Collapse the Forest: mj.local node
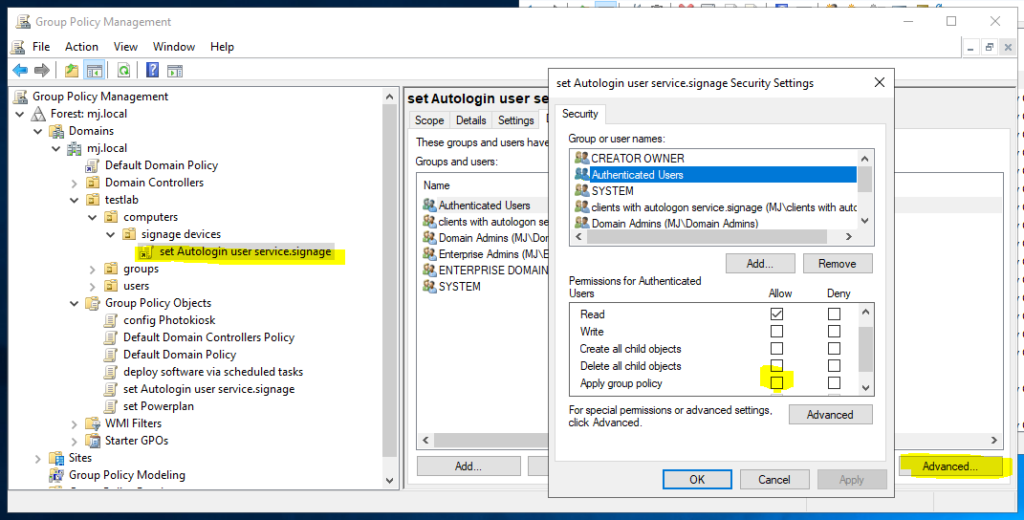The image size is (1024, 520). pyautogui.click(x=20, y=114)
